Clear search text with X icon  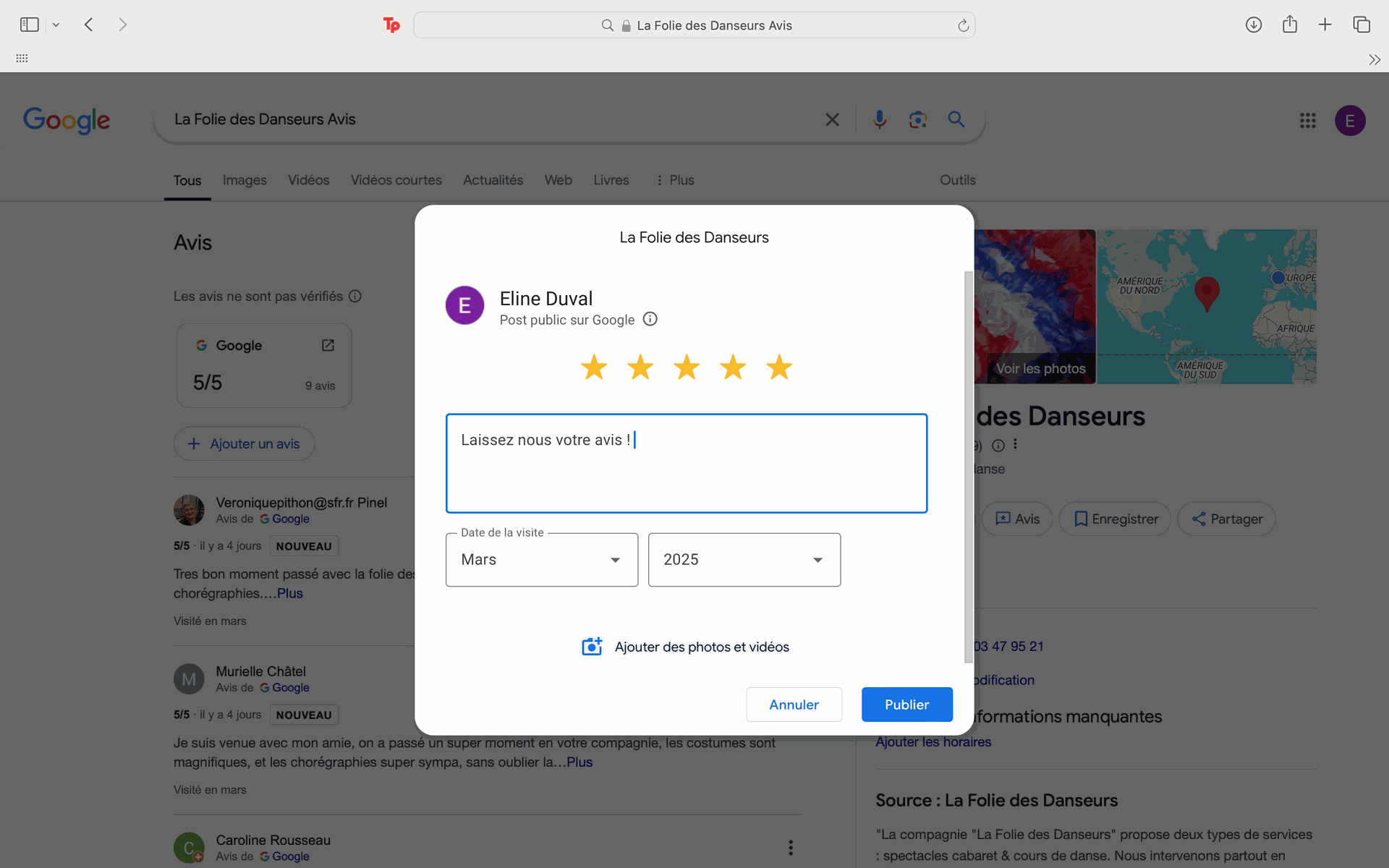point(832,119)
